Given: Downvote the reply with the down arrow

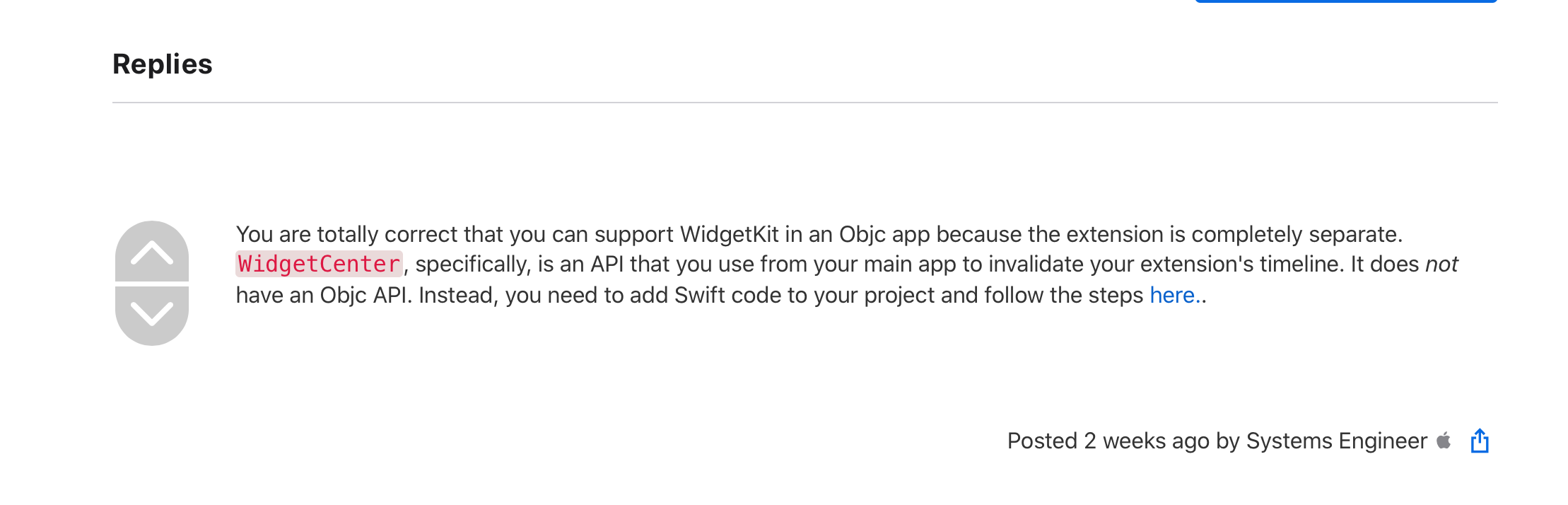Looking at the screenshot, I should click(151, 314).
